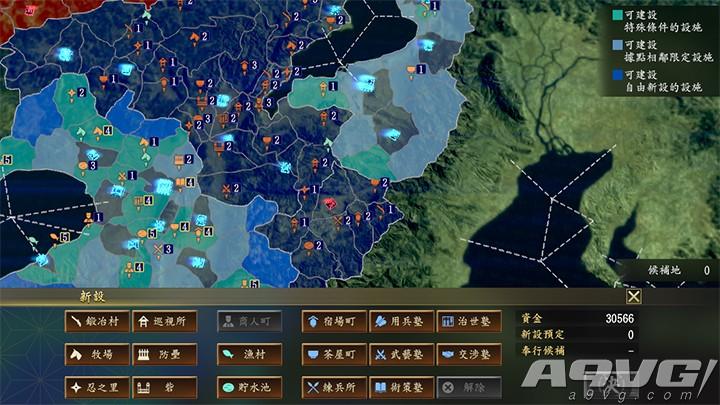The image size is (720, 405).
Task: Select the 練兵所 training ground button
Action: [x=334, y=388]
